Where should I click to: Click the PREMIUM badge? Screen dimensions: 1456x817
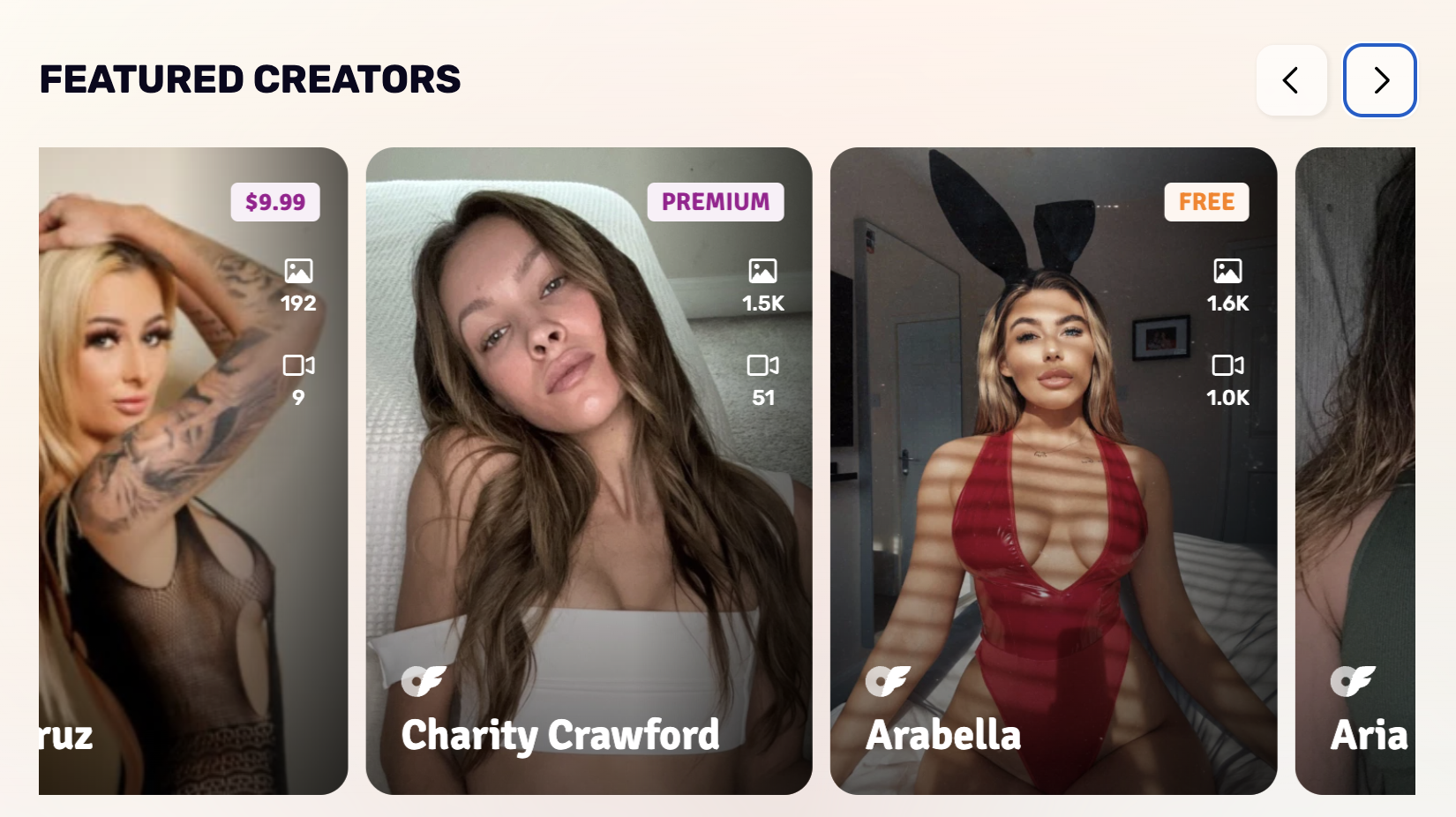point(716,202)
